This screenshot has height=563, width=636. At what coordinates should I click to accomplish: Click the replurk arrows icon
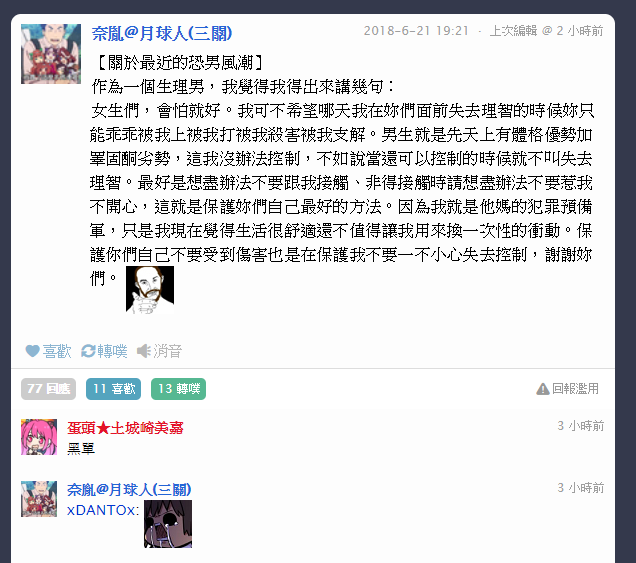point(88,351)
